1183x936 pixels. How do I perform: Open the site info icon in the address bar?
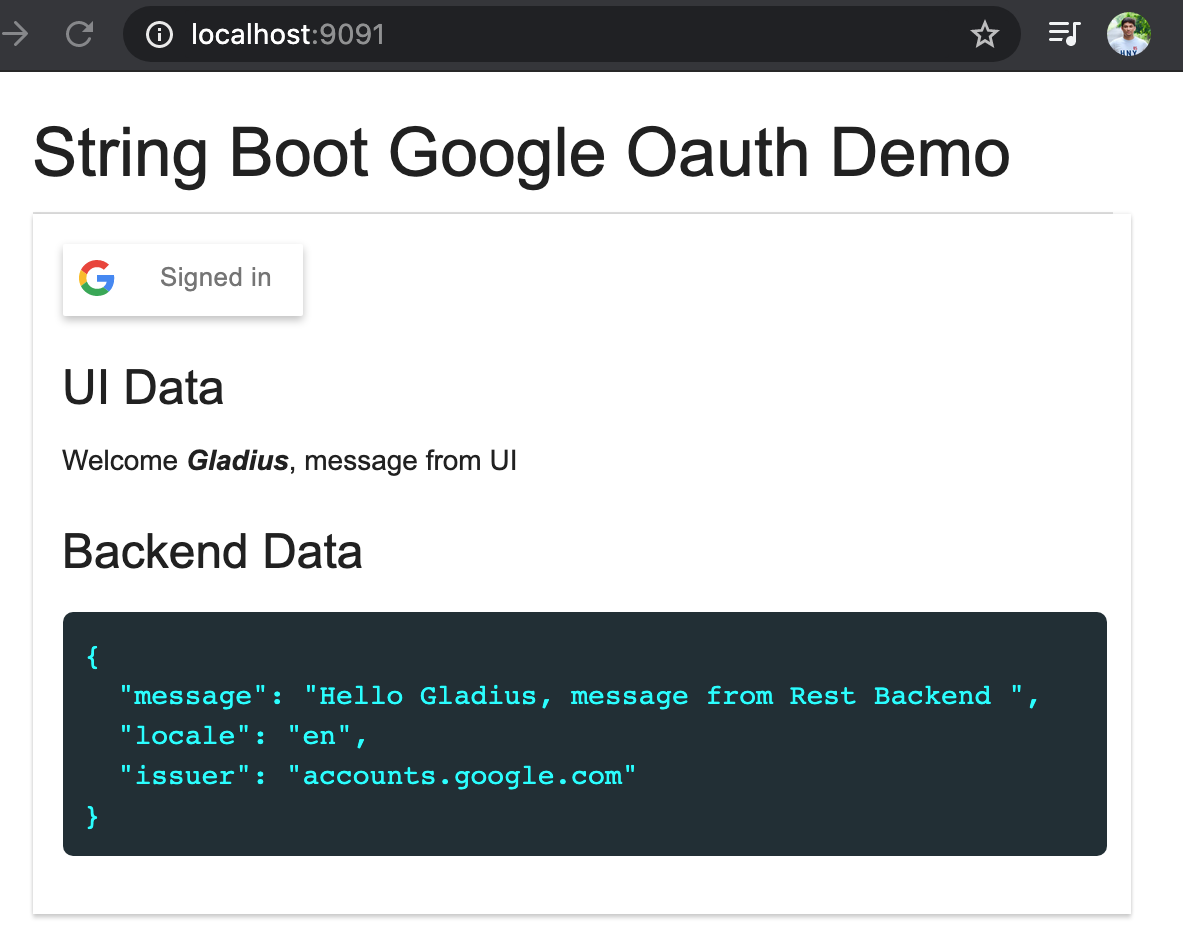tap(159, 34)
